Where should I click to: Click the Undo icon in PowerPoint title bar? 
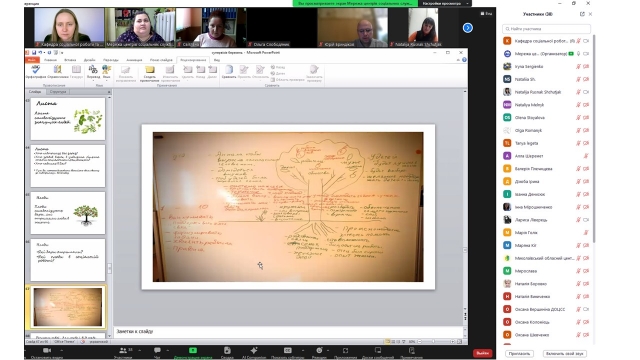click(x=40, y=53)
